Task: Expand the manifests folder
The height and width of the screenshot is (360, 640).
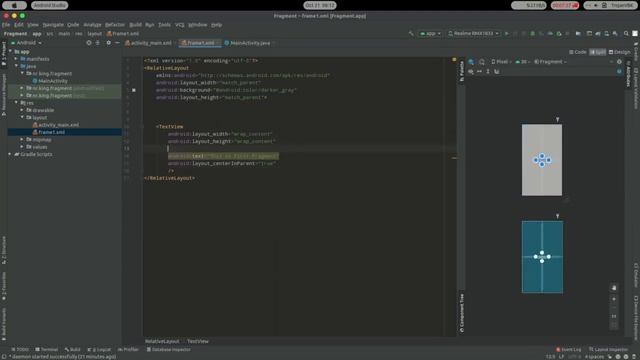Action: point(16,59)
